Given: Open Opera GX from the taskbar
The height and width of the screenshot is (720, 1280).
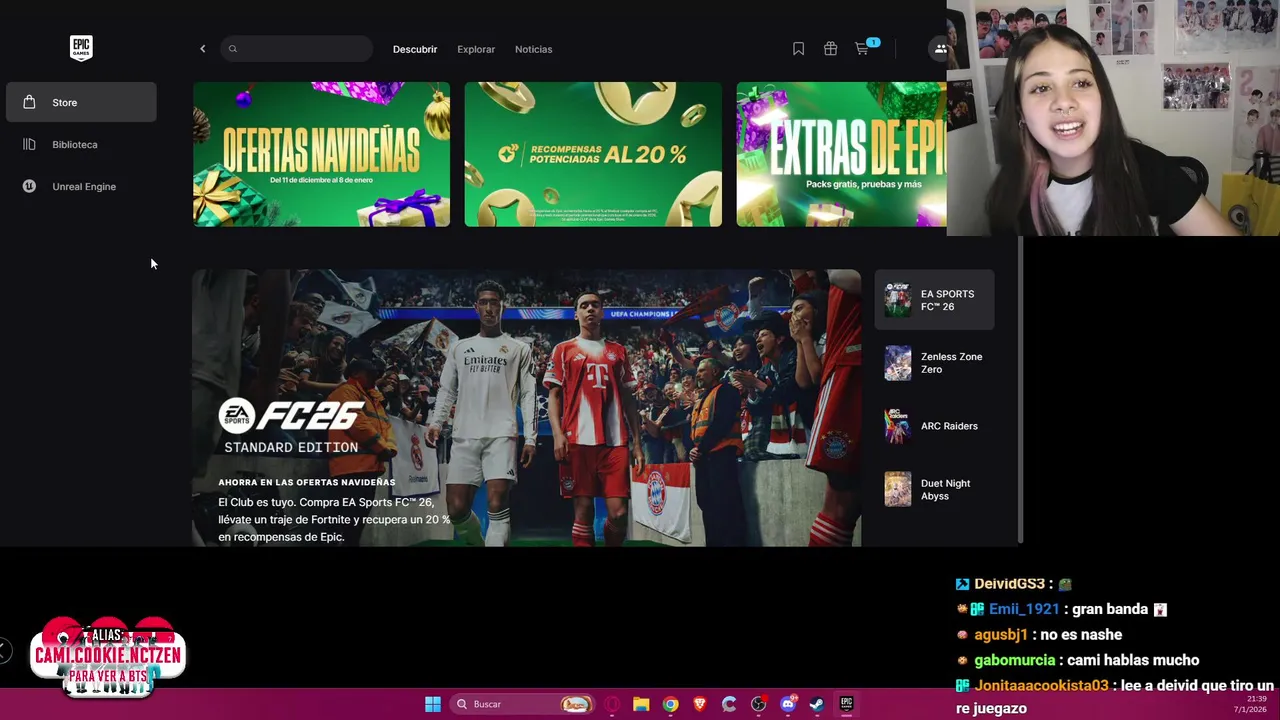Looking at the screenshot, I should [612, 704].
